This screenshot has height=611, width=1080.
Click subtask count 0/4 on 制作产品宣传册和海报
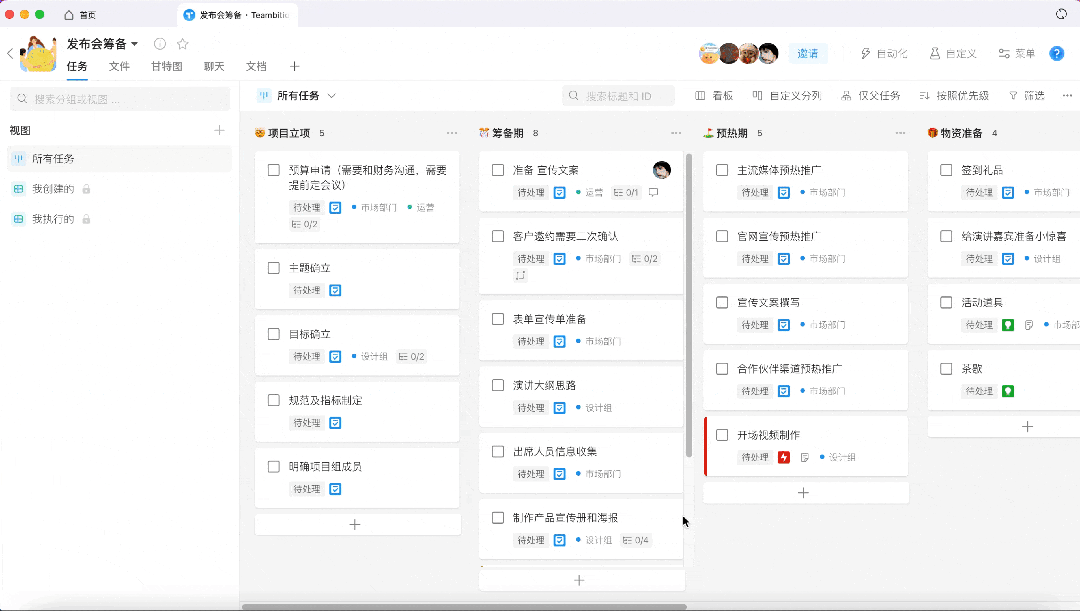[x=636, y=540]
